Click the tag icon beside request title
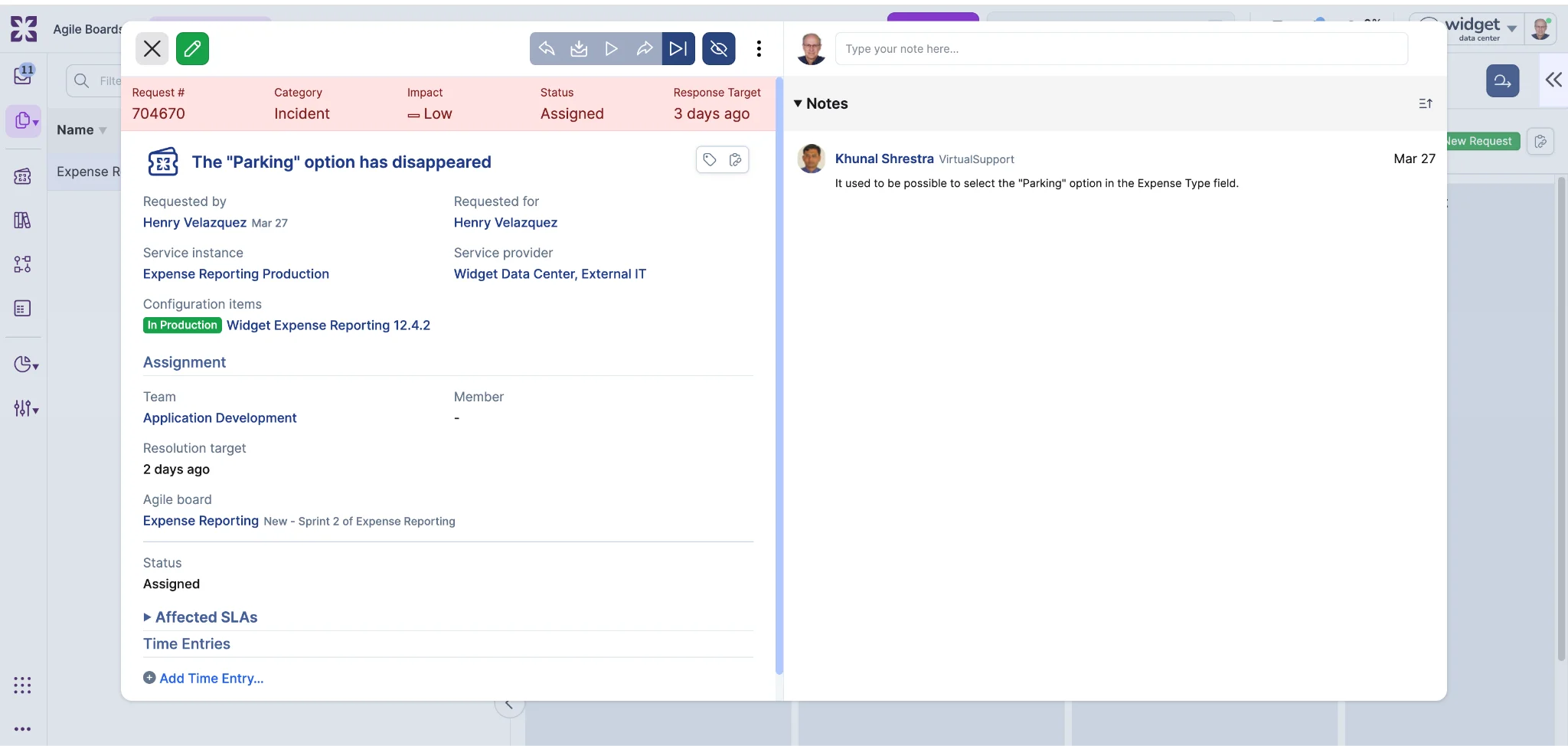 [x=710, y=160]
